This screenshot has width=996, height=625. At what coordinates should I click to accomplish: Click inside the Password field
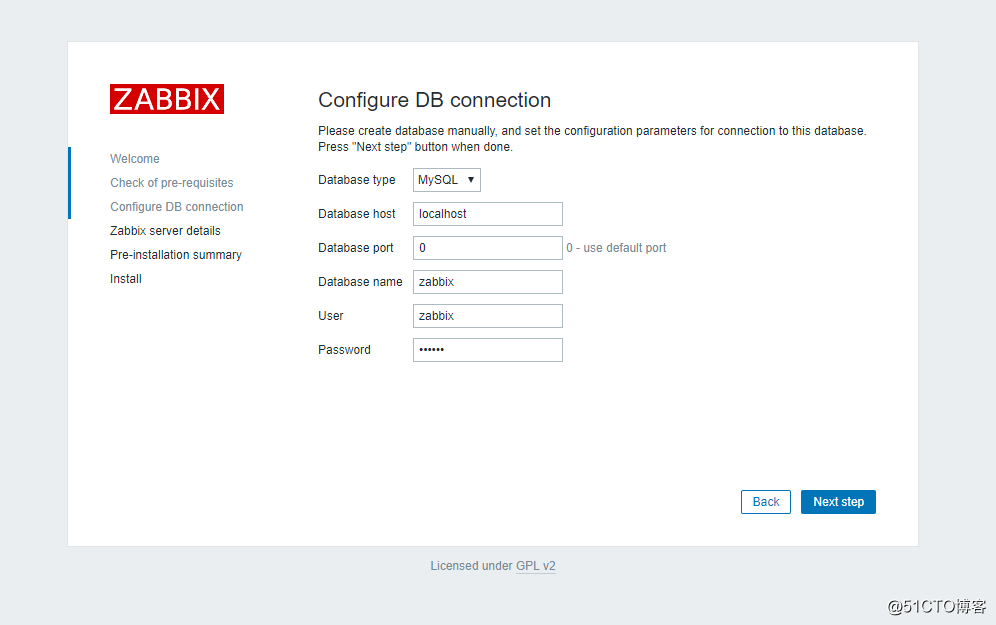point(487,349)
